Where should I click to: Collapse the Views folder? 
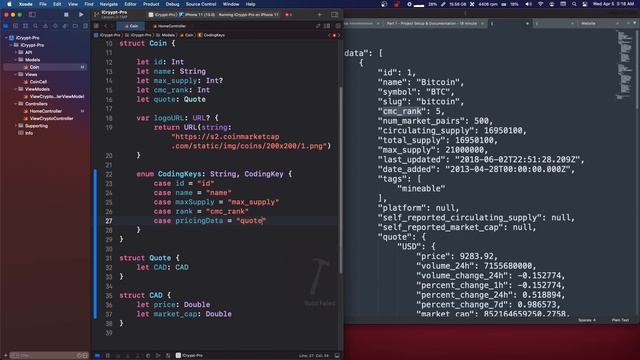pos(16,75)
